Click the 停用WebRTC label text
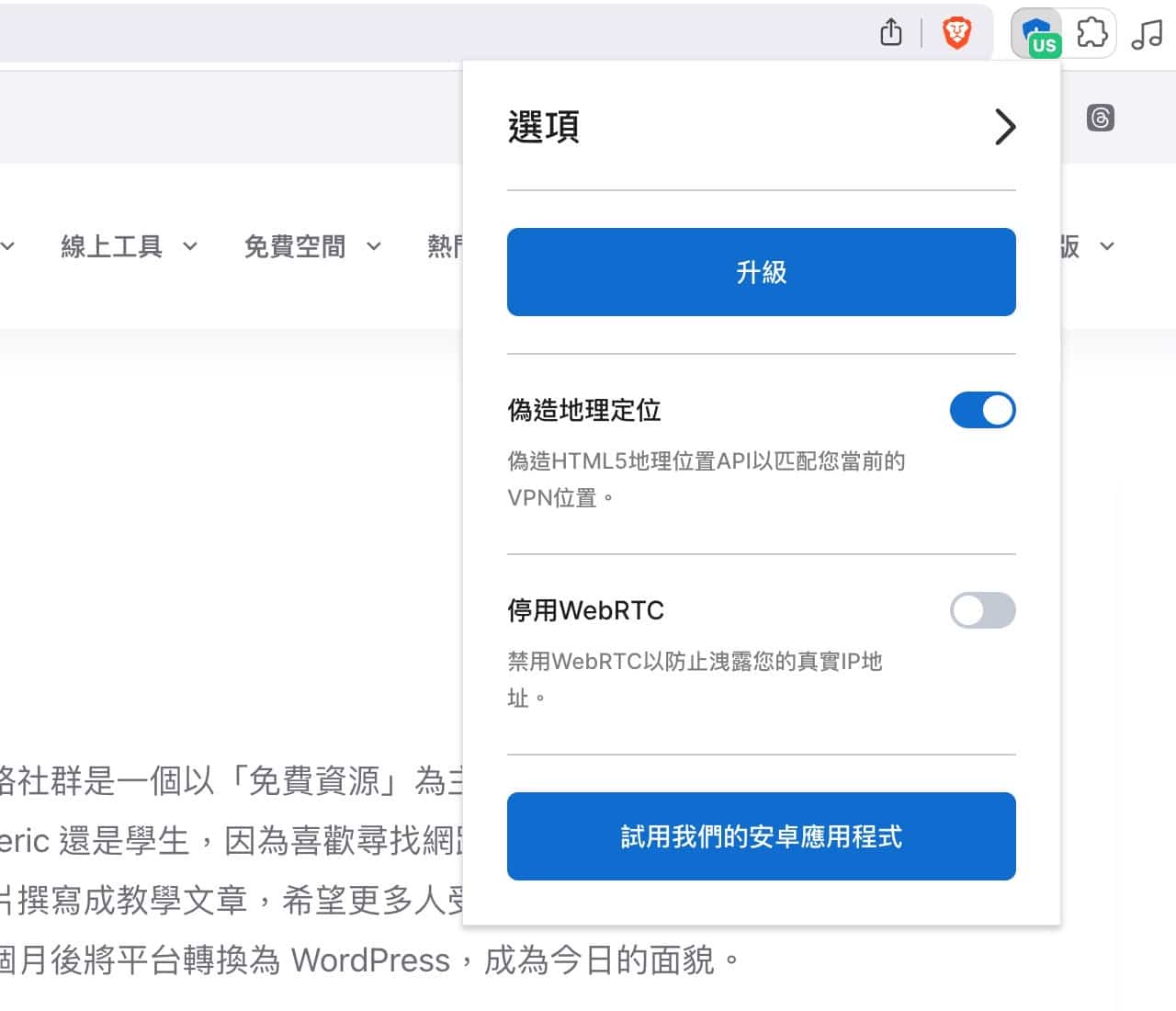The height and width of the screenshot is (1011, 1176). point(585,610)
